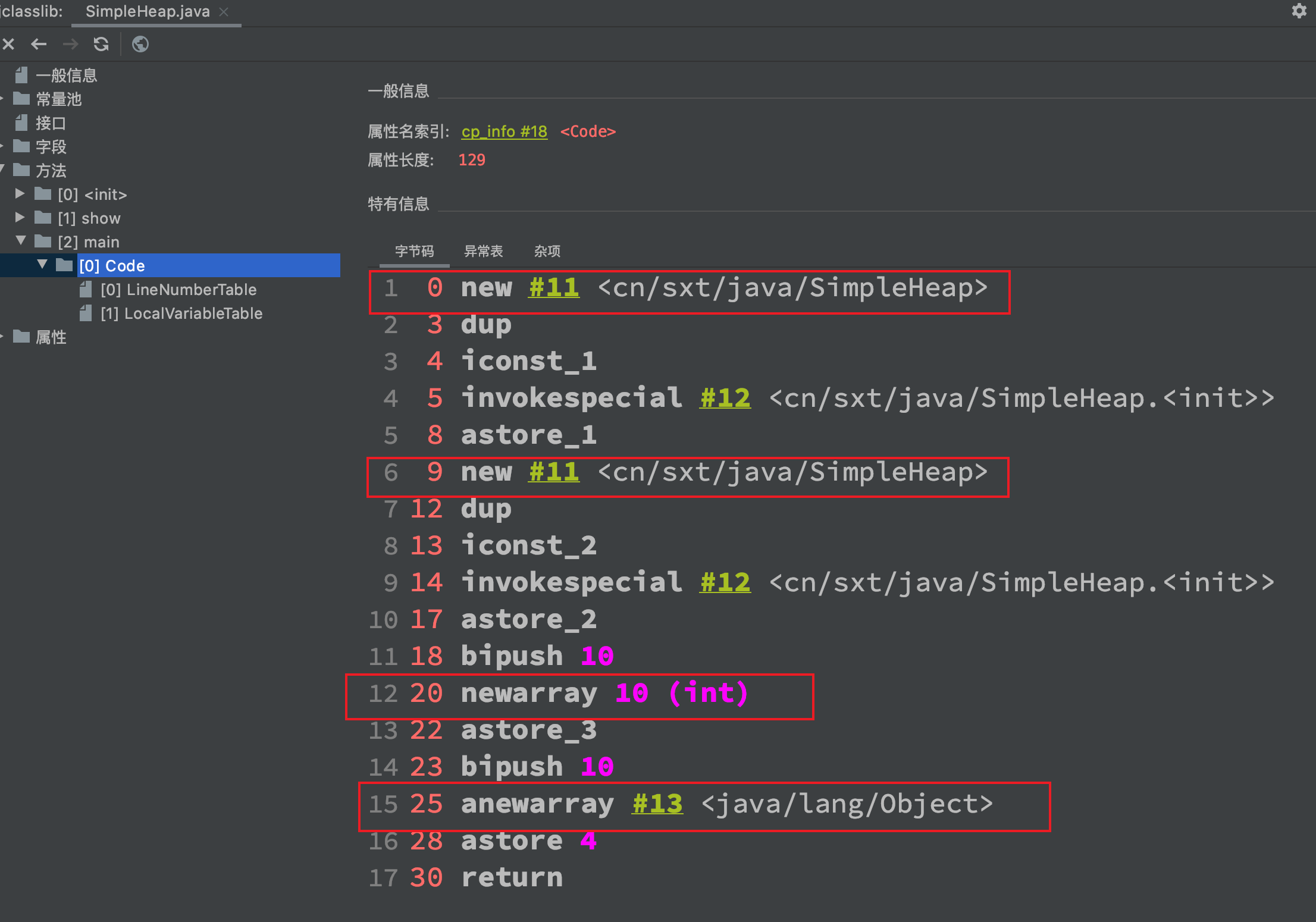Collapse the [0] Code tree node
The image size is (1316, 922).
(x=42, y=265)
